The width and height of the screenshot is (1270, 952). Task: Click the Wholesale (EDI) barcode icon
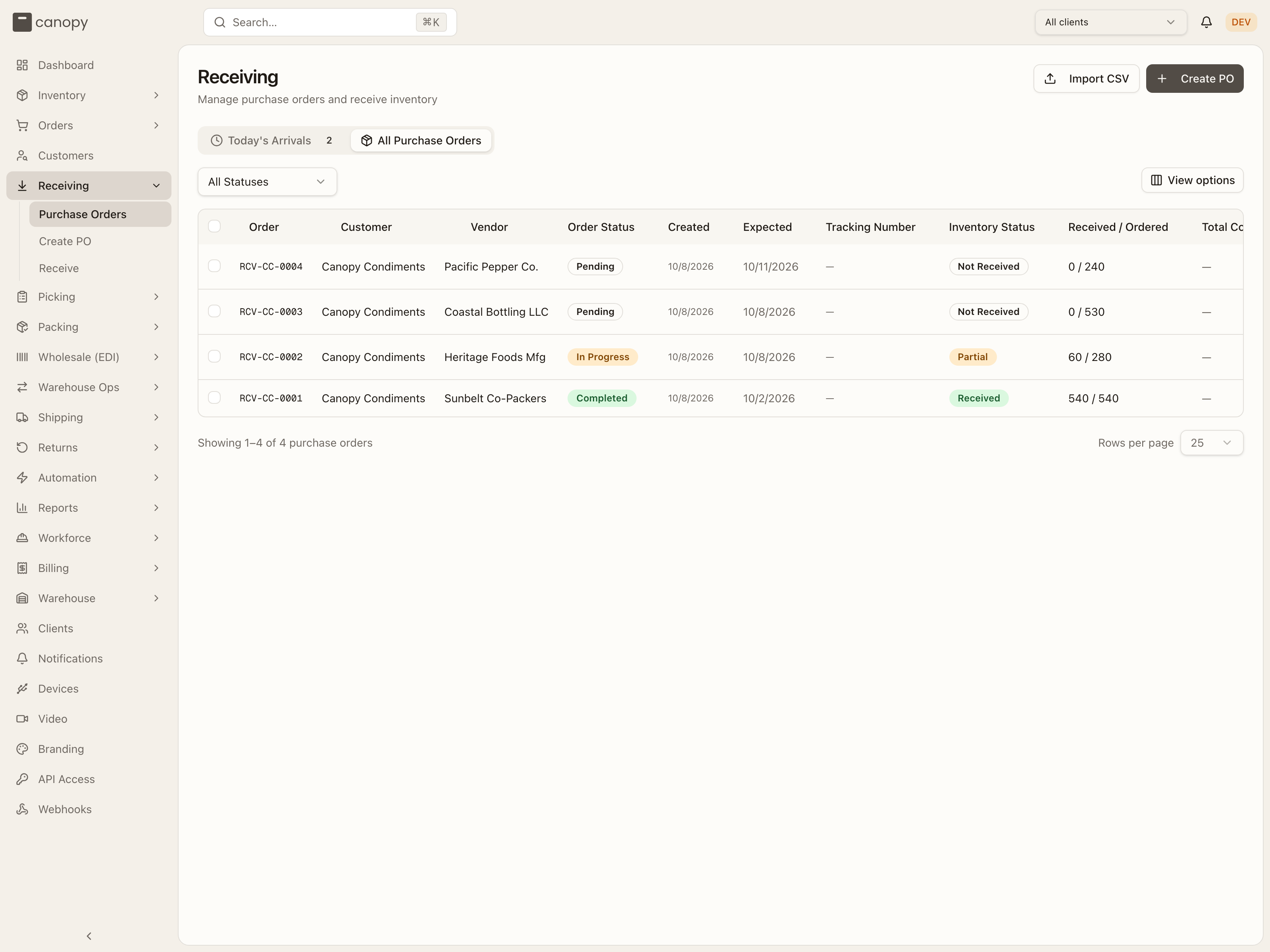22,357
